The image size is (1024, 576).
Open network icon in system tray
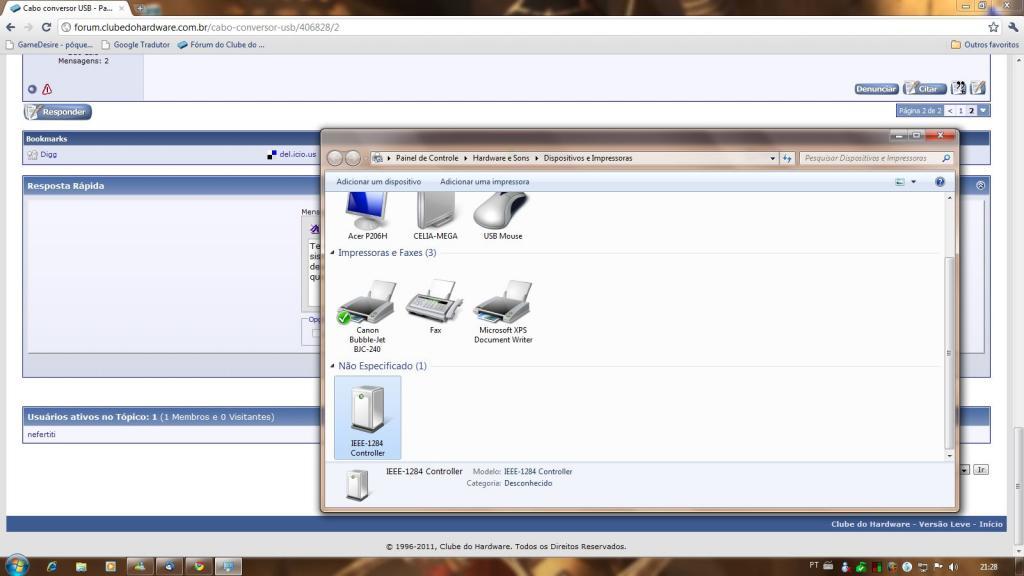pos(923,567)
